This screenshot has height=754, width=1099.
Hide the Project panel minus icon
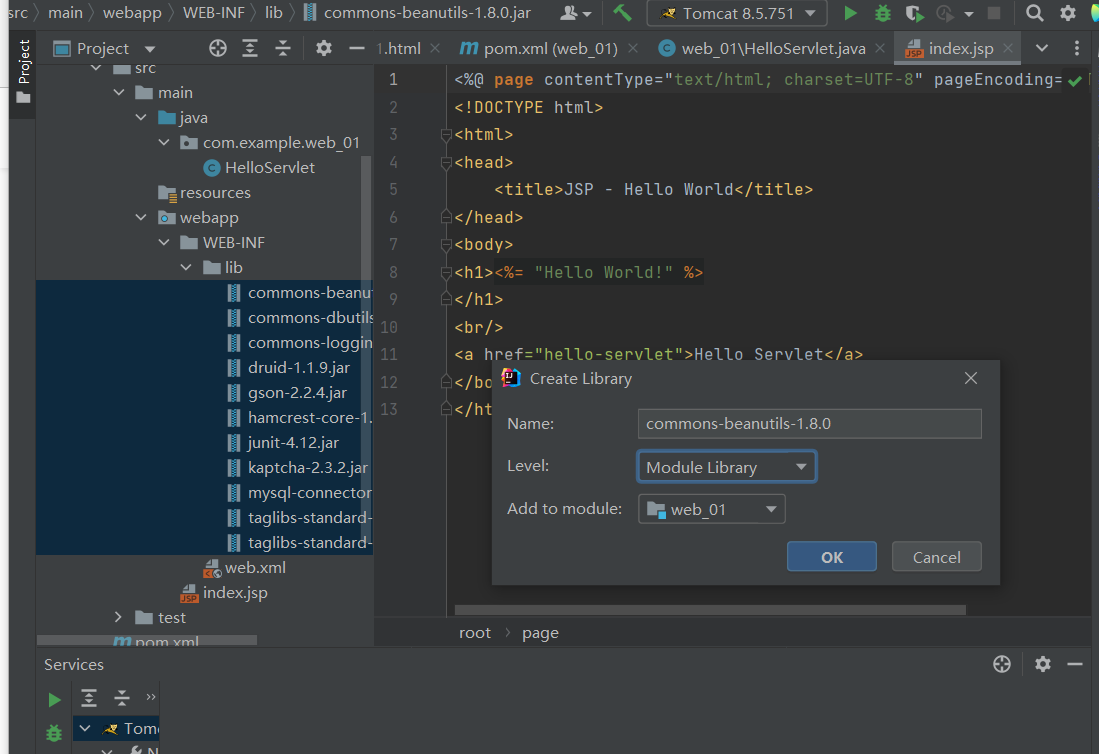click(356, 48)
